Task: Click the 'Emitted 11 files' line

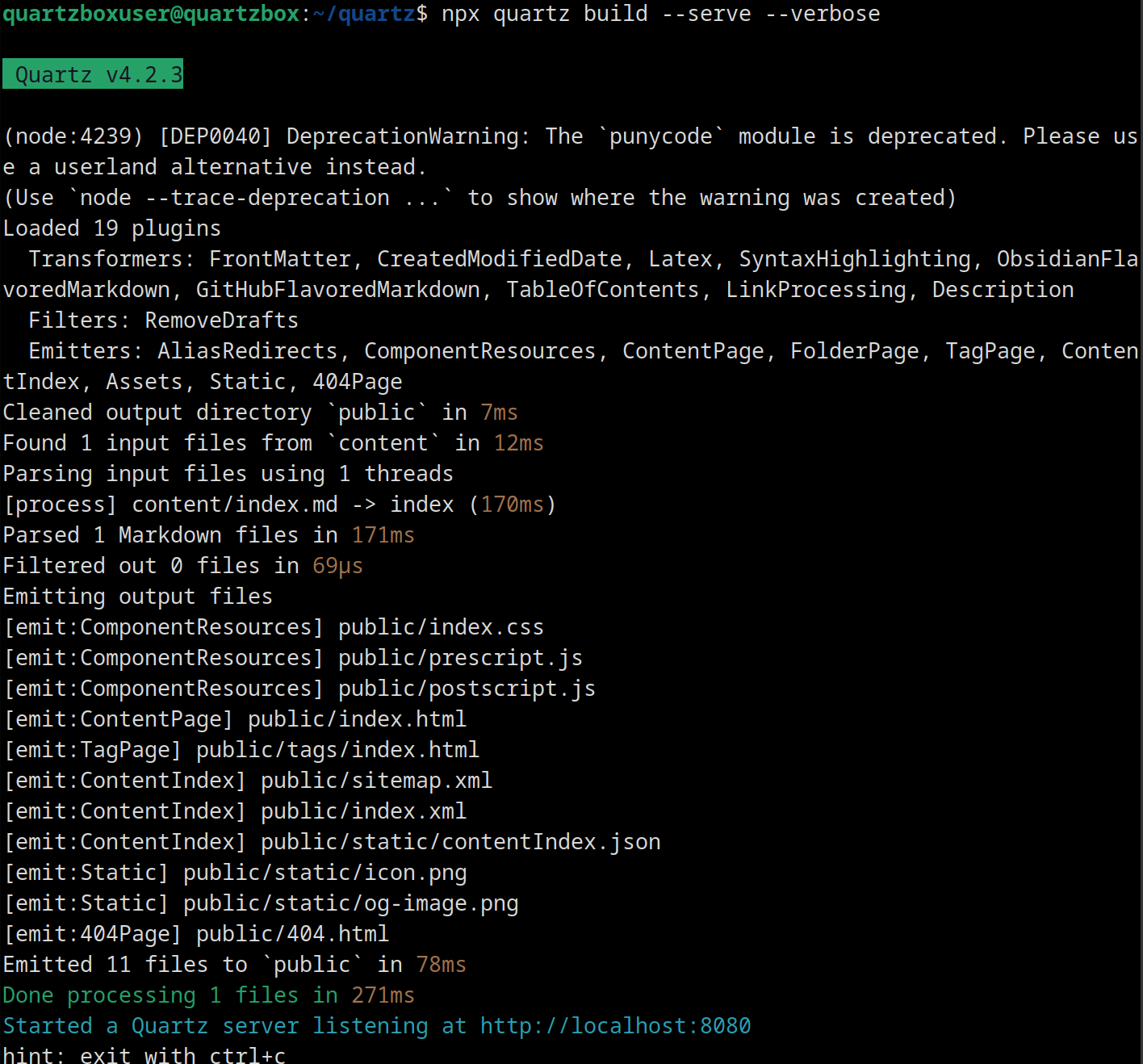Action: click(x=234, y=965)
